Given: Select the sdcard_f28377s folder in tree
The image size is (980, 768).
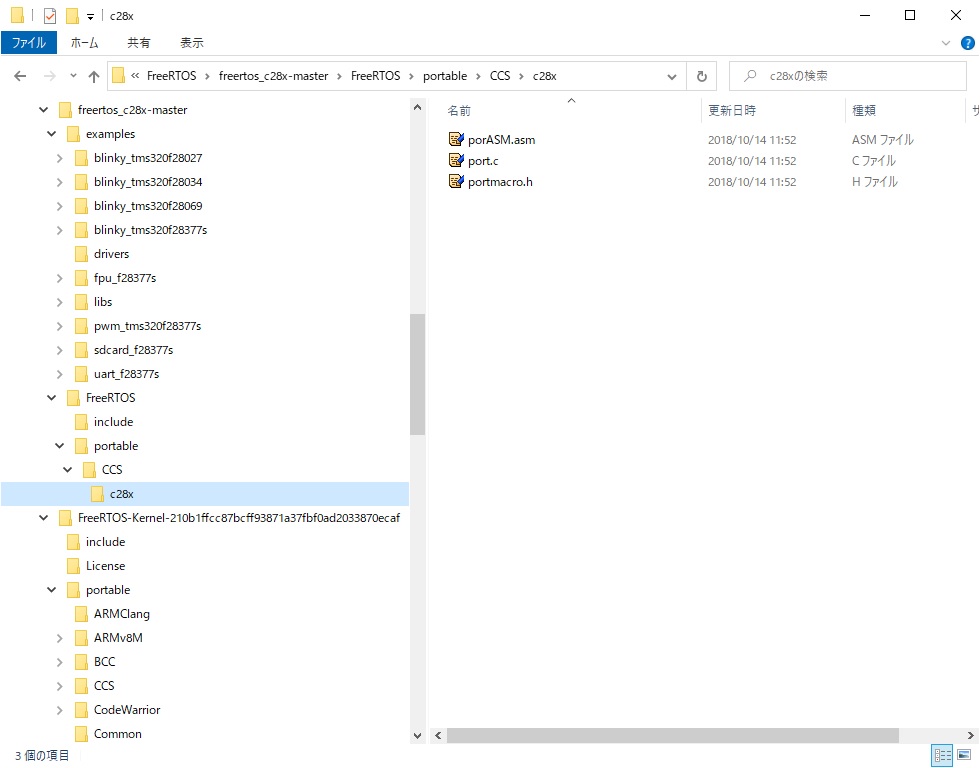Looking at the screenshot, I should 133,350.
